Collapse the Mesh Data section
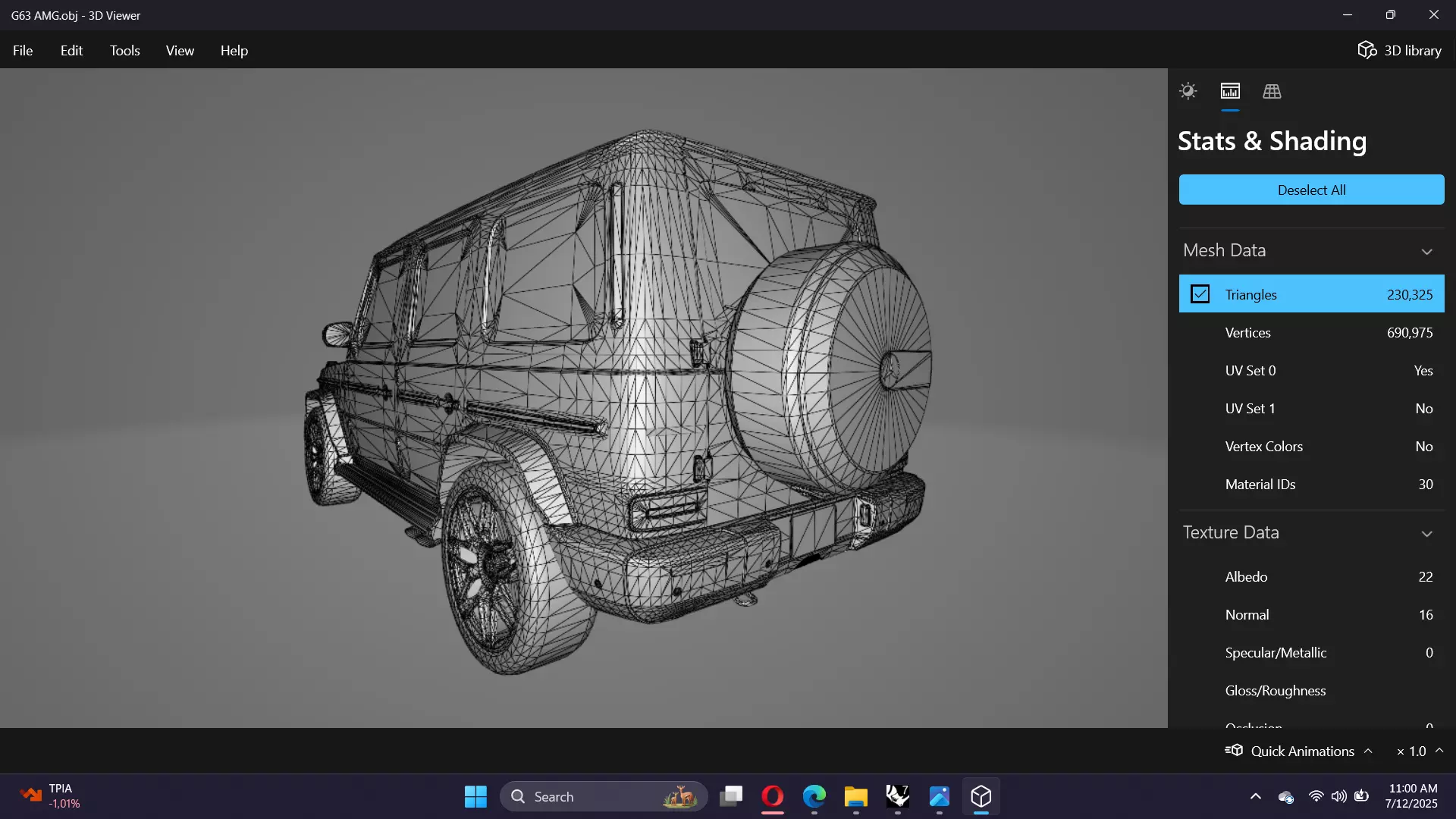 1426,251
